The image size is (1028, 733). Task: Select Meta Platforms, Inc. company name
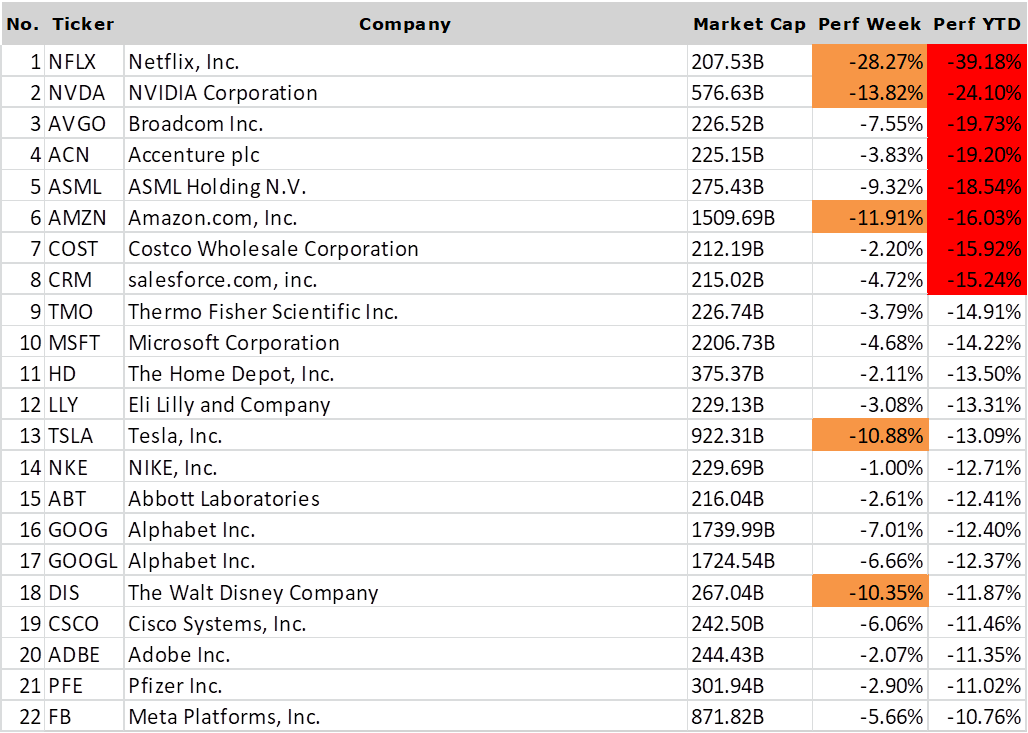[x=224, y=717]
